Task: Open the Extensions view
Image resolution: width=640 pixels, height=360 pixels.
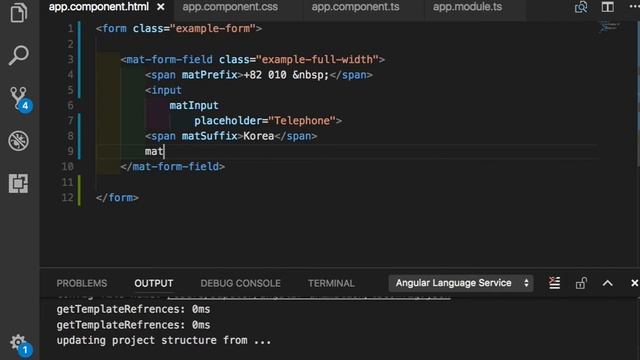Action: point(18,183)
